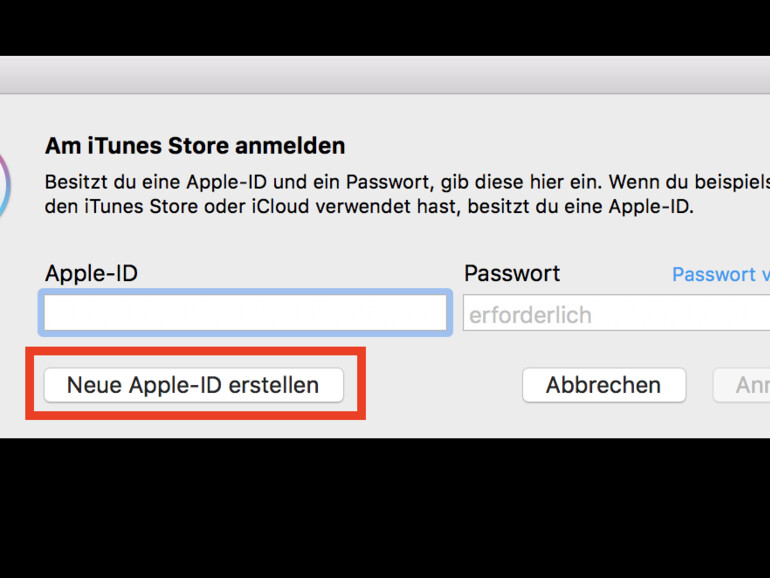
Task: Open the blue Passwort link
Action: (720, 274)
